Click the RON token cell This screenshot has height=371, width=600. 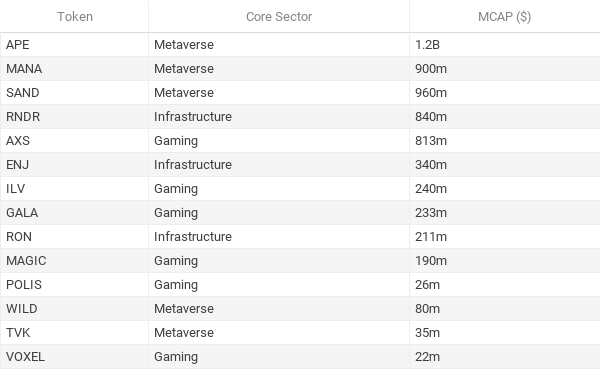75,237
